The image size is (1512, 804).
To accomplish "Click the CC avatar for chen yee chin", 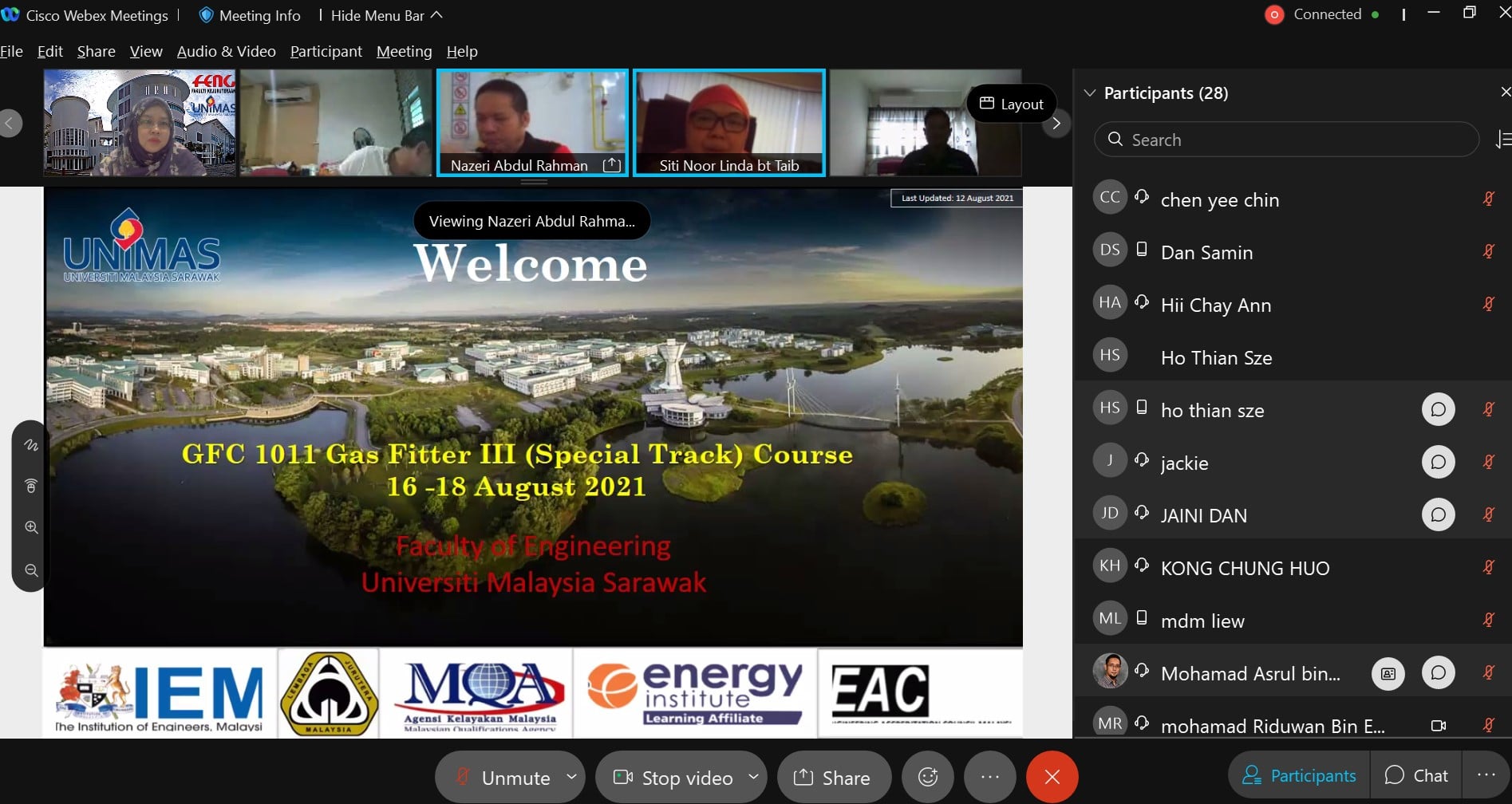I will [x=1110, y=198].
